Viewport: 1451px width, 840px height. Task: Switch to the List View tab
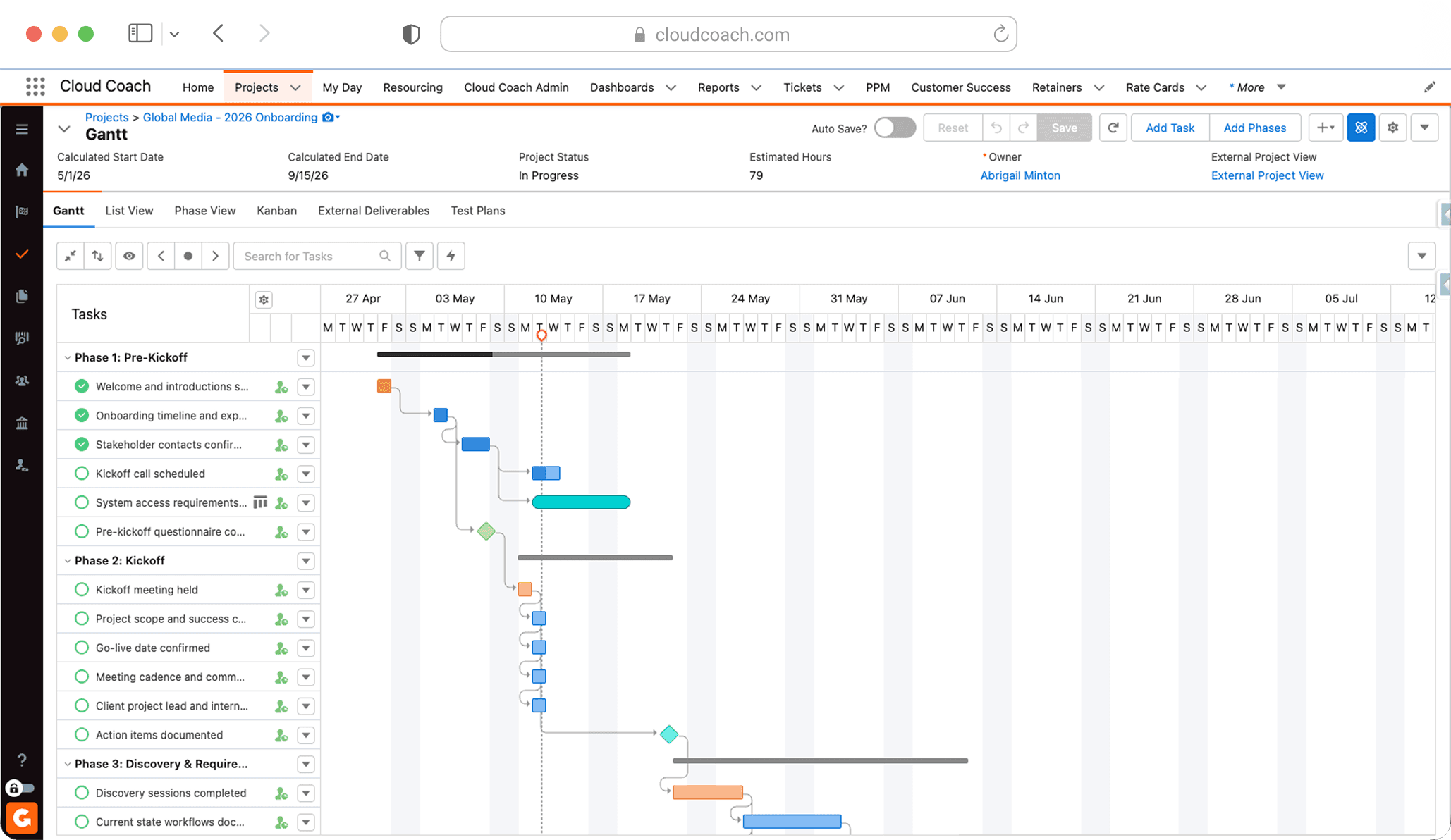coord(129,211)
